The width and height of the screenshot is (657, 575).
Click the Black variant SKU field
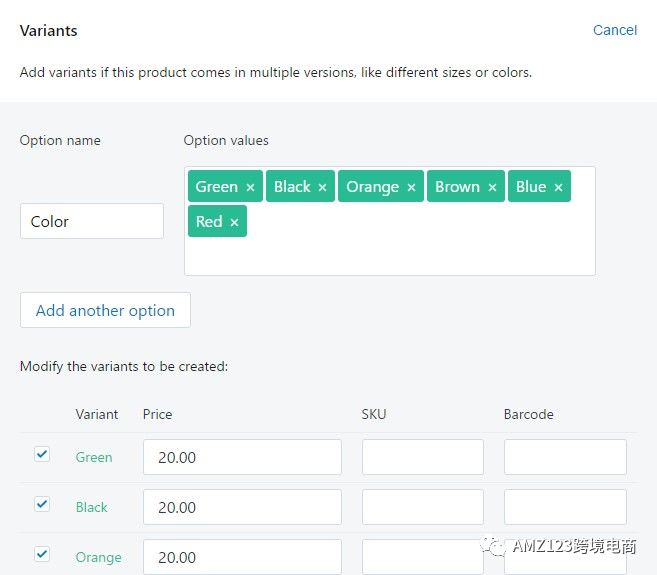coord(423,507)
